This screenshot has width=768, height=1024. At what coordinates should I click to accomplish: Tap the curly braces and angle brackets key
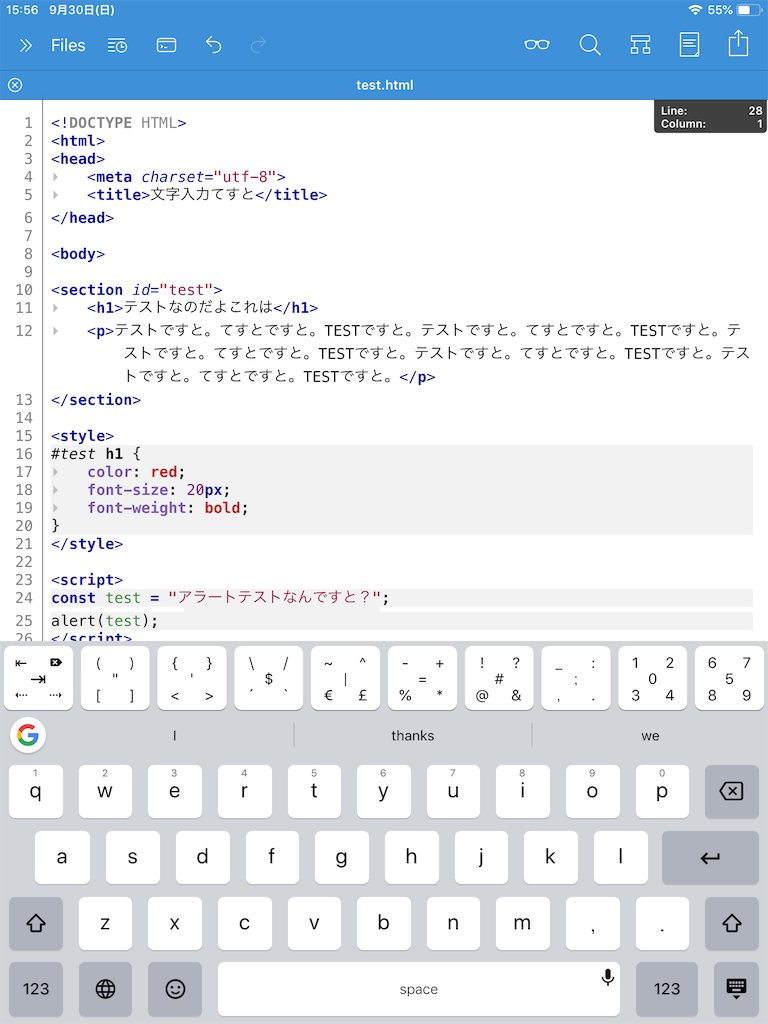pyautogui.click(x=191, y=678)
